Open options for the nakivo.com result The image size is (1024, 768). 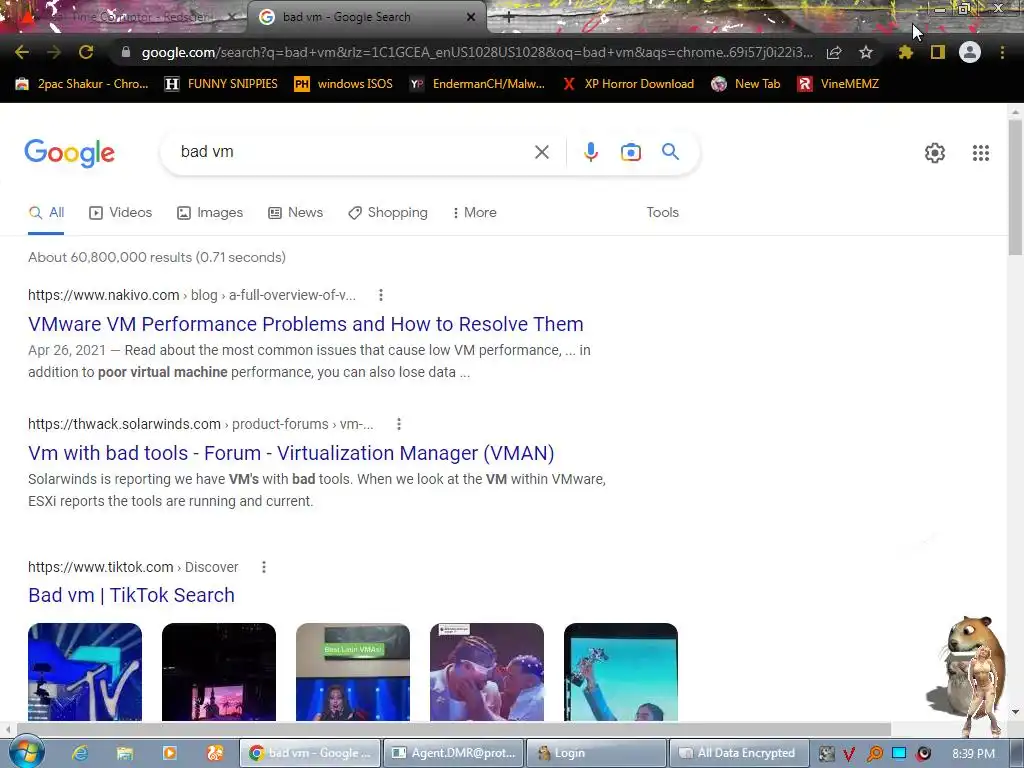point(381,295)
